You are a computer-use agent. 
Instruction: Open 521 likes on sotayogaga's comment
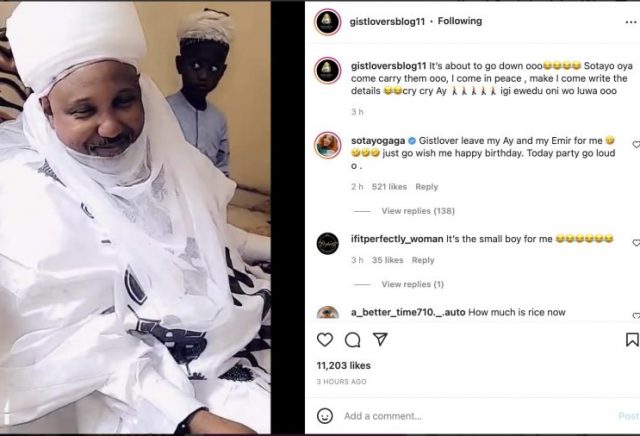click(x=389, y=187)
